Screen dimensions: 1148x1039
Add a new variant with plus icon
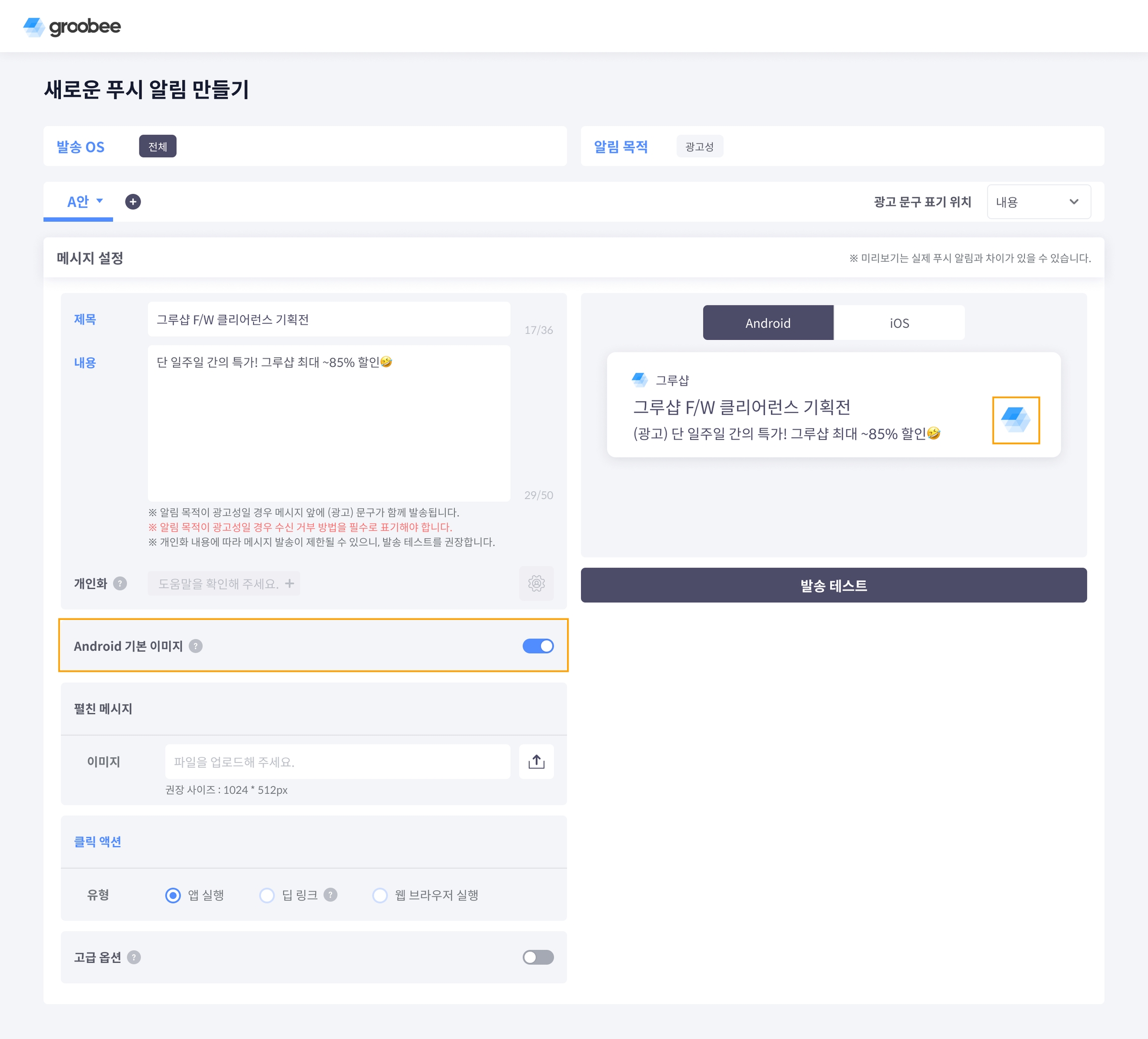133,202
